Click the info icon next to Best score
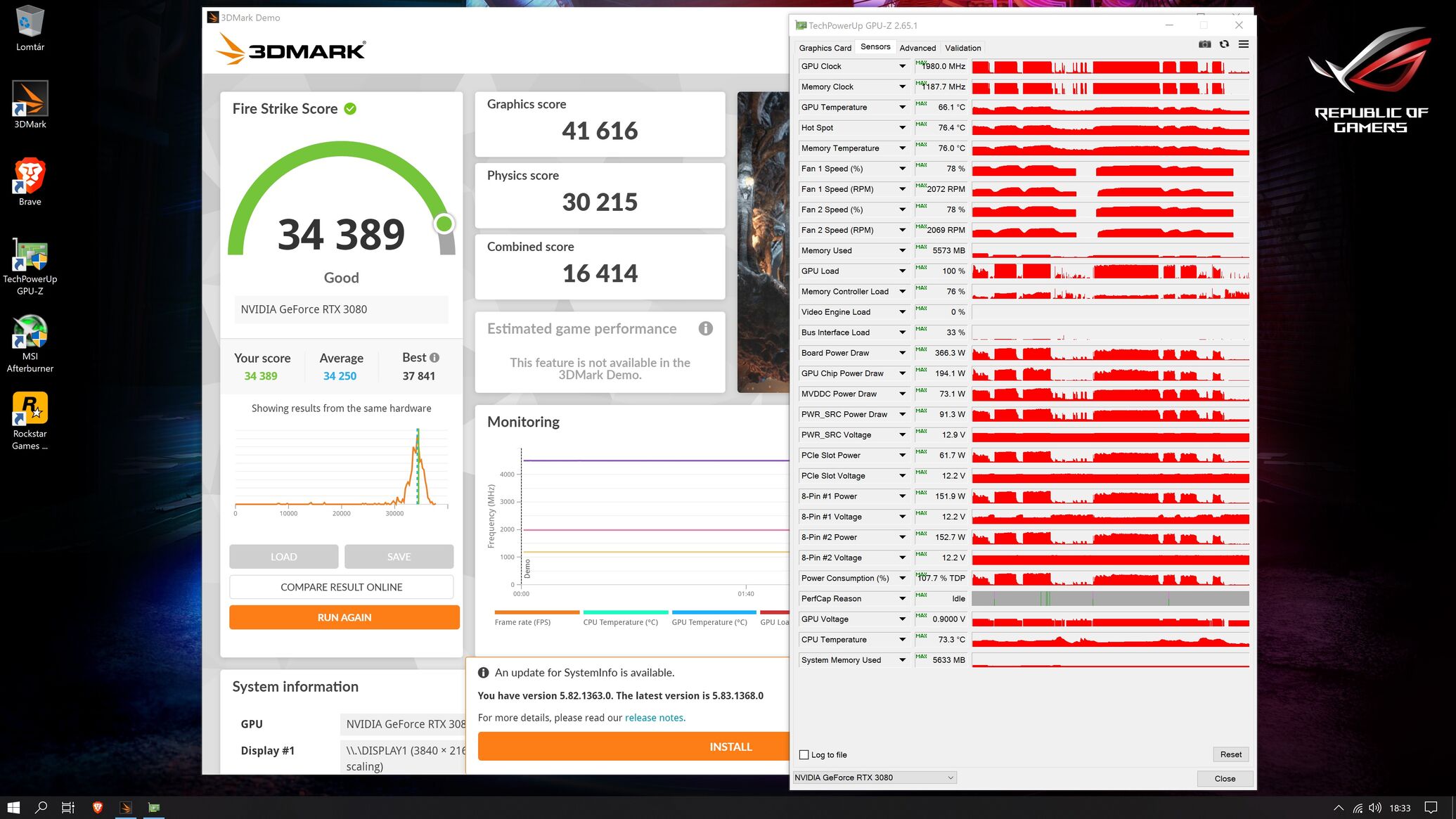1456x819 pixels. coord(434,357)
